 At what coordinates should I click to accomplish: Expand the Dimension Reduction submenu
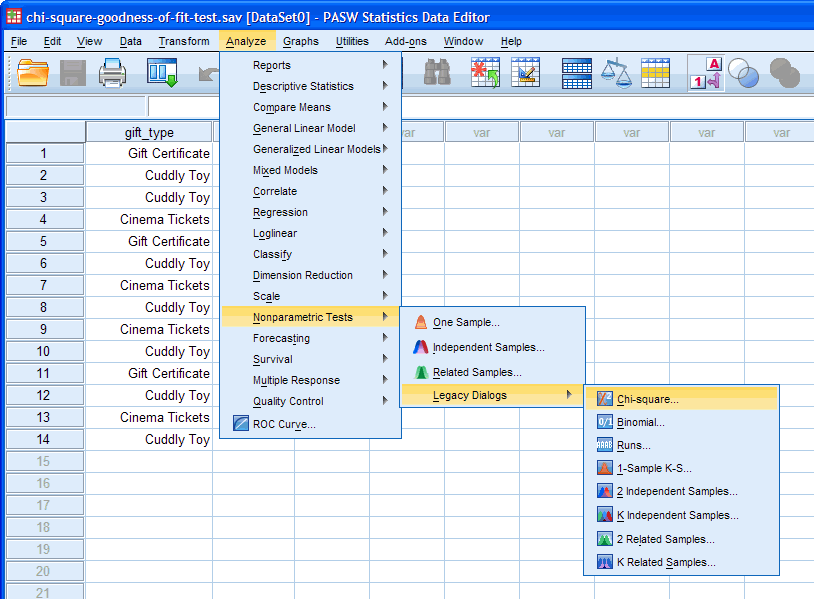click(x=310, y=275)
